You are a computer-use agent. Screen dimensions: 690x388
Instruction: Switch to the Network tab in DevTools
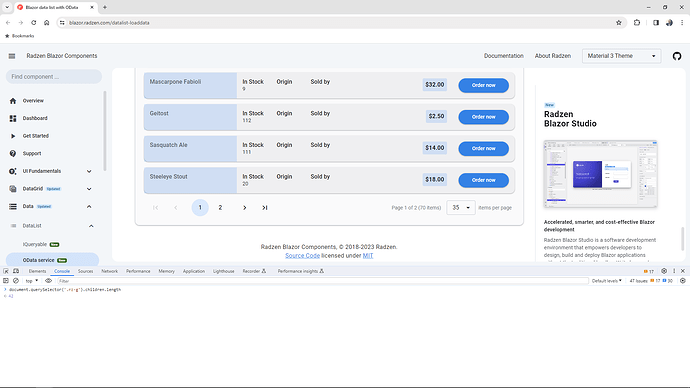(x=110, y=271)
